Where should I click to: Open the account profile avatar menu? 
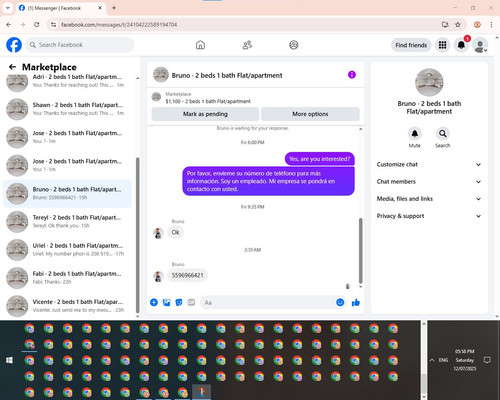480,45
